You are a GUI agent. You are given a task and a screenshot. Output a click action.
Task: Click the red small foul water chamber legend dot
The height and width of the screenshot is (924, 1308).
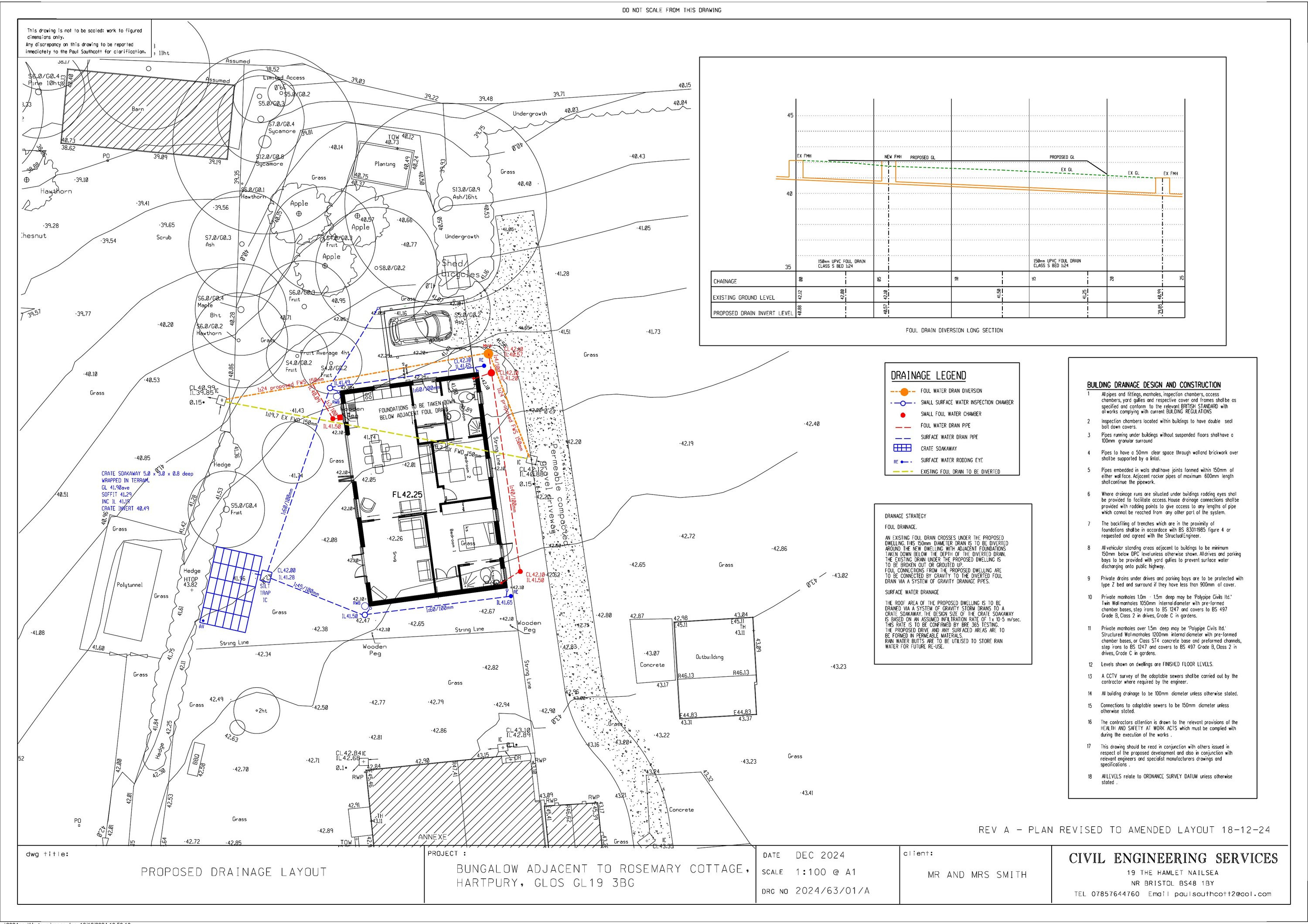click(x=903, y=414)
